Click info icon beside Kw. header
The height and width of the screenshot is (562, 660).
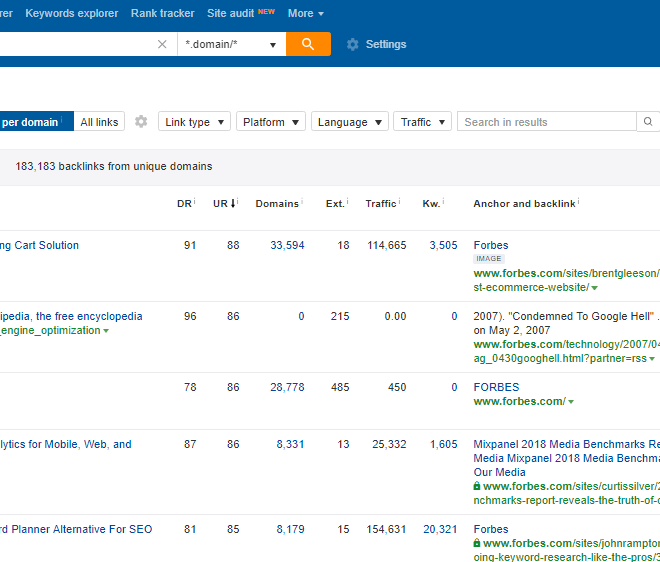point(443,201)
